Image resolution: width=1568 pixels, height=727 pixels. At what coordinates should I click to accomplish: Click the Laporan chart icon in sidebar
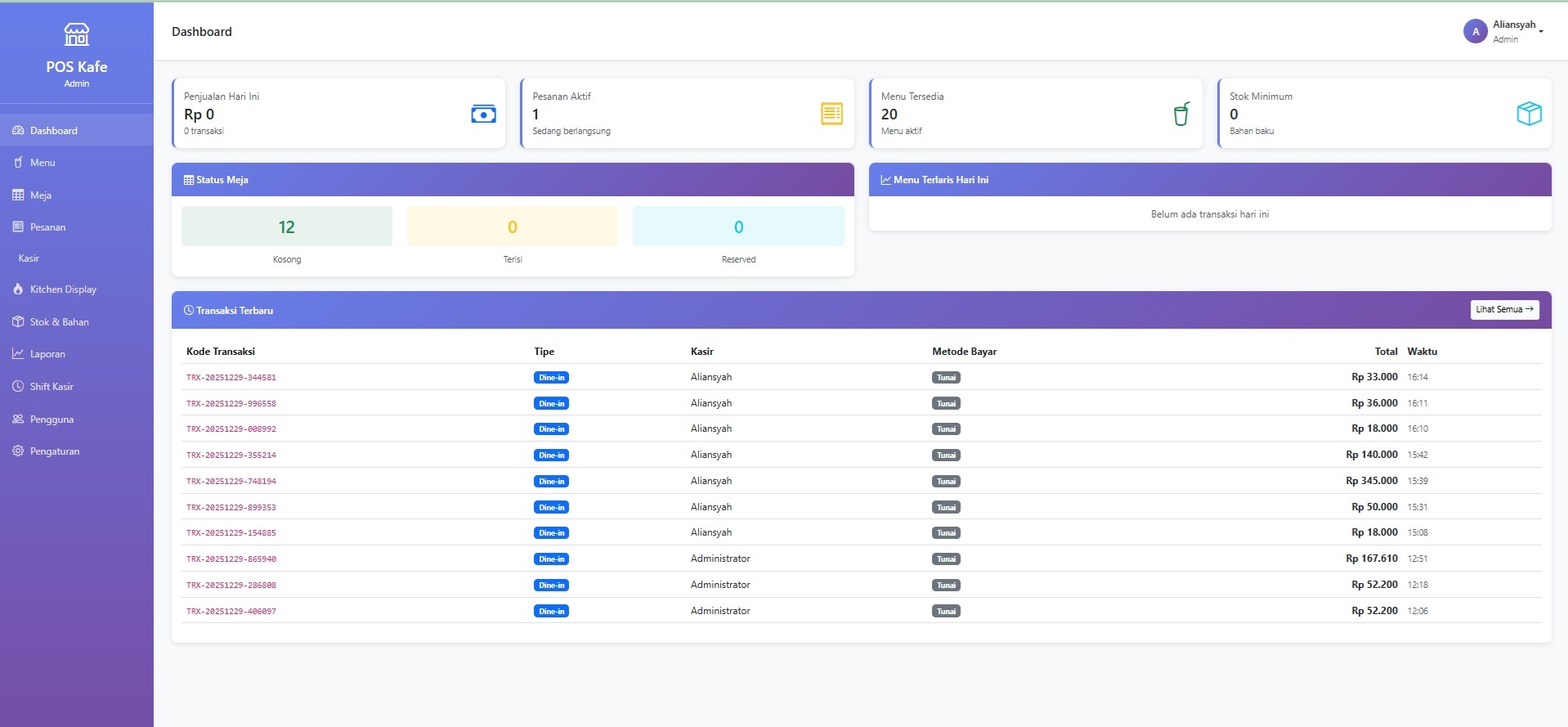[x=18, y=354]
